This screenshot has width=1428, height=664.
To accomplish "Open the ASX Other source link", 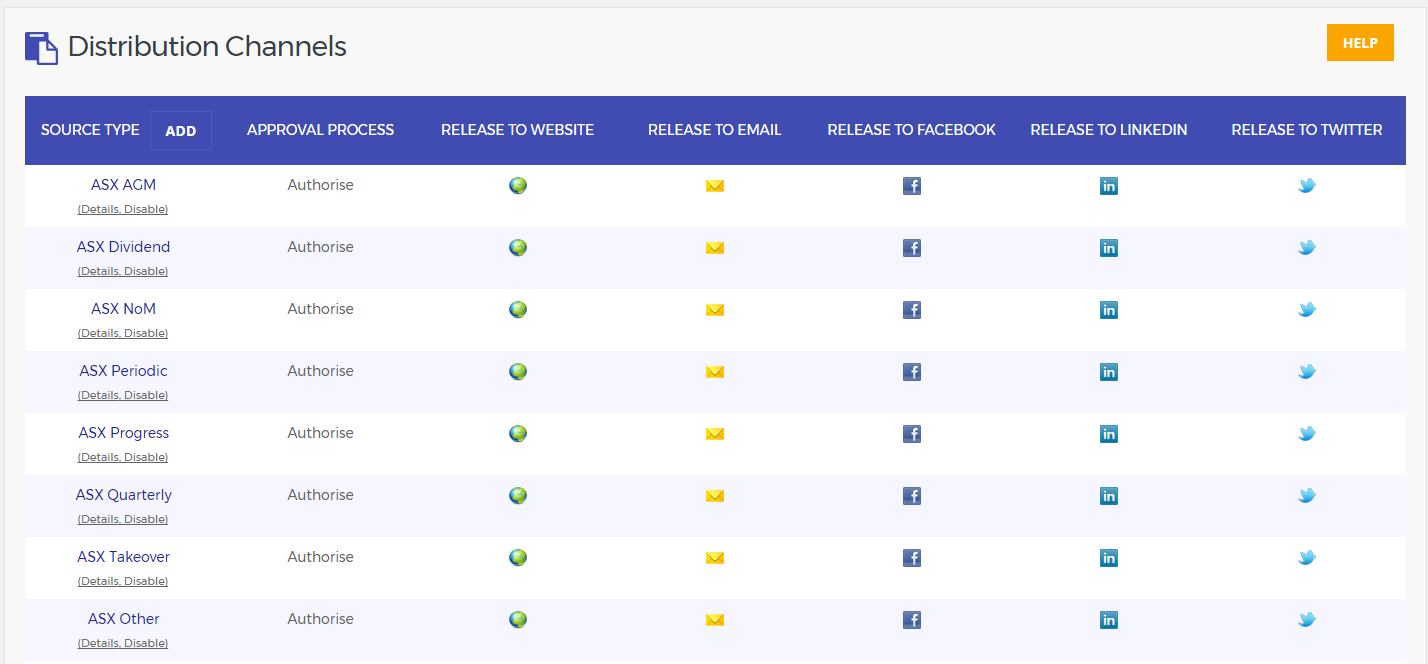I will click(x=123, y=619).
